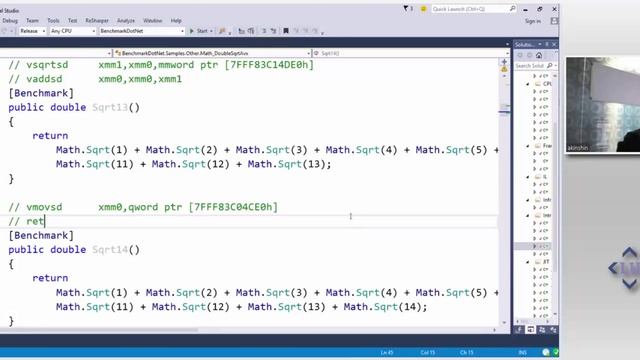Click the editor horizontal scrollbar

coord(99,330)
